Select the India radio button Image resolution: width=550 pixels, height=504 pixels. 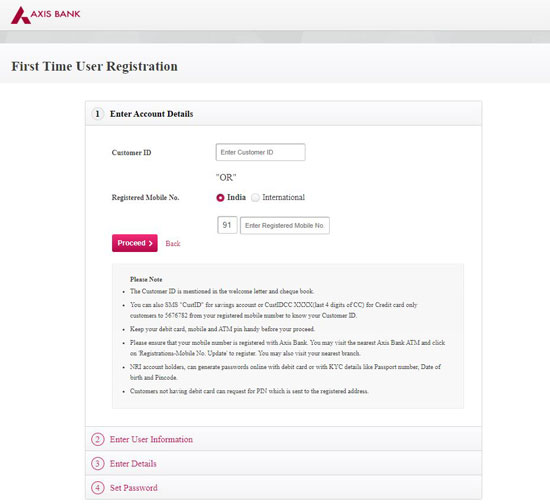click(x=220, y=198)
